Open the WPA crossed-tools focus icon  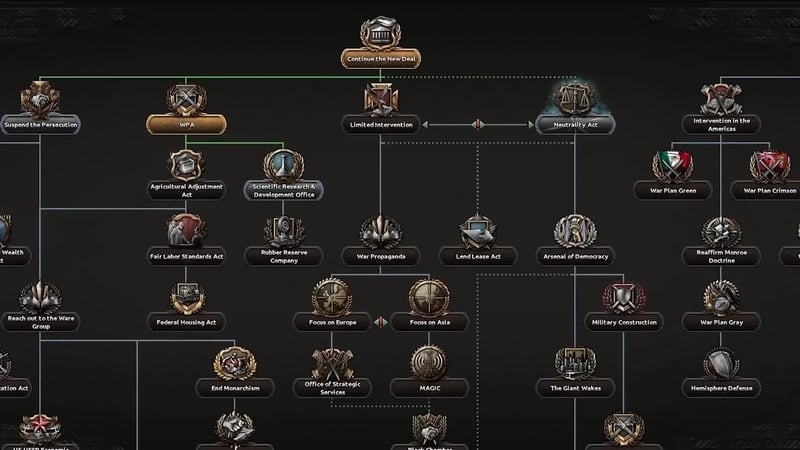(x=186, y=99)
